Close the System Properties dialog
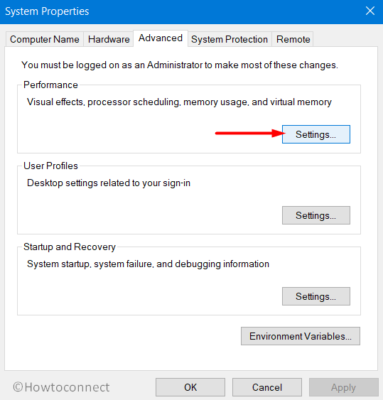The width and height of the screenshot is (383, 400). [370, 11]
